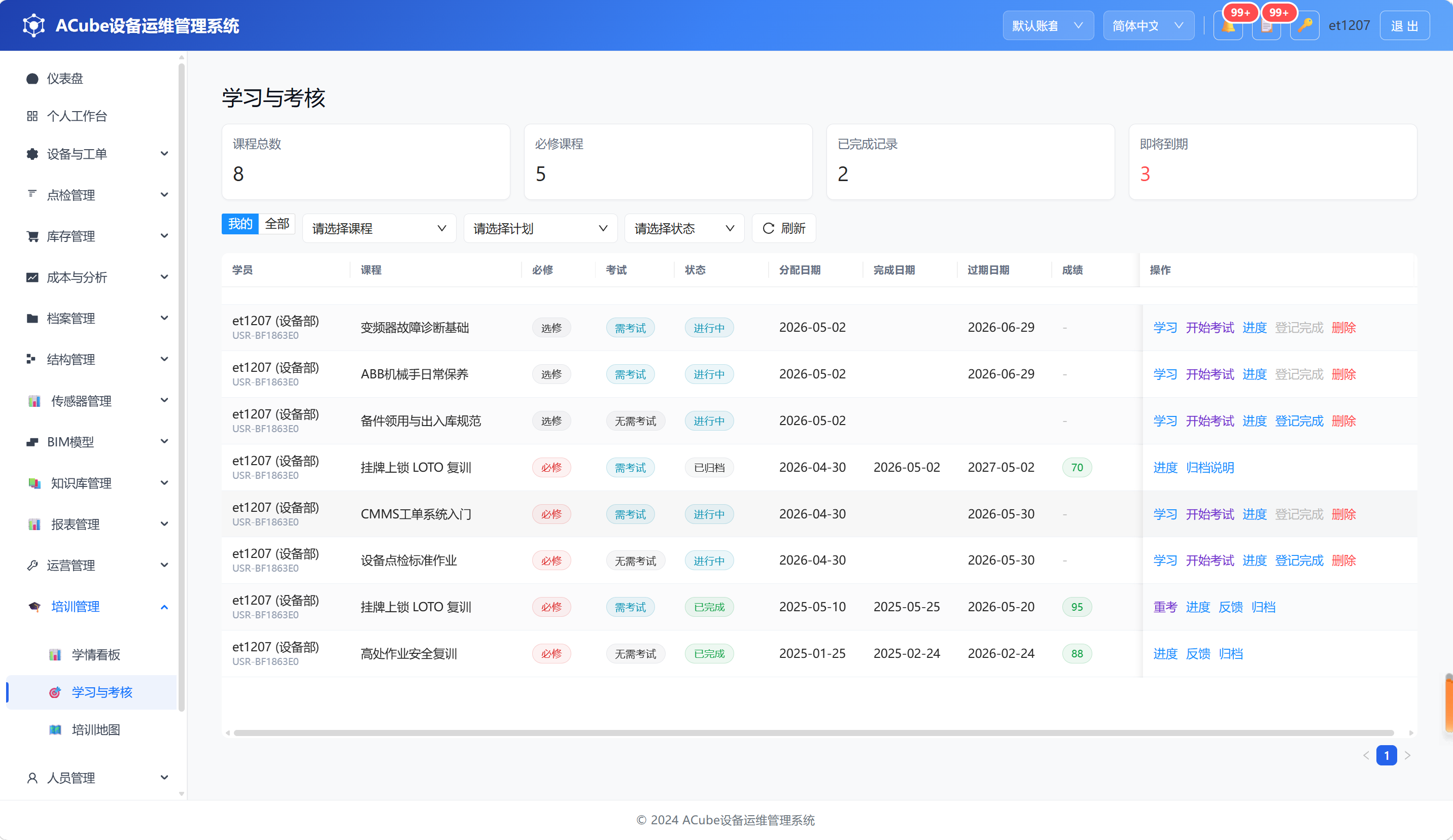Open the document messages icon in header
Viewport: 1453px width, 840px height.
tap(1266, 26)
